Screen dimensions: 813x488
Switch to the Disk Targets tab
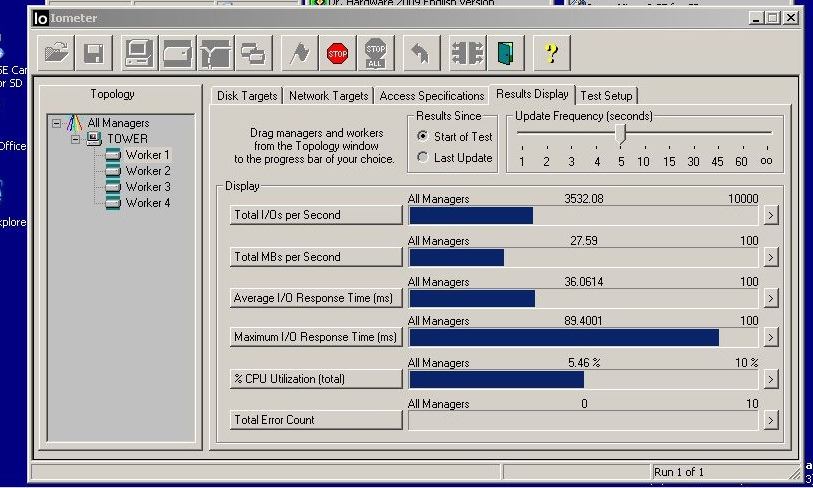coord(247,96)
